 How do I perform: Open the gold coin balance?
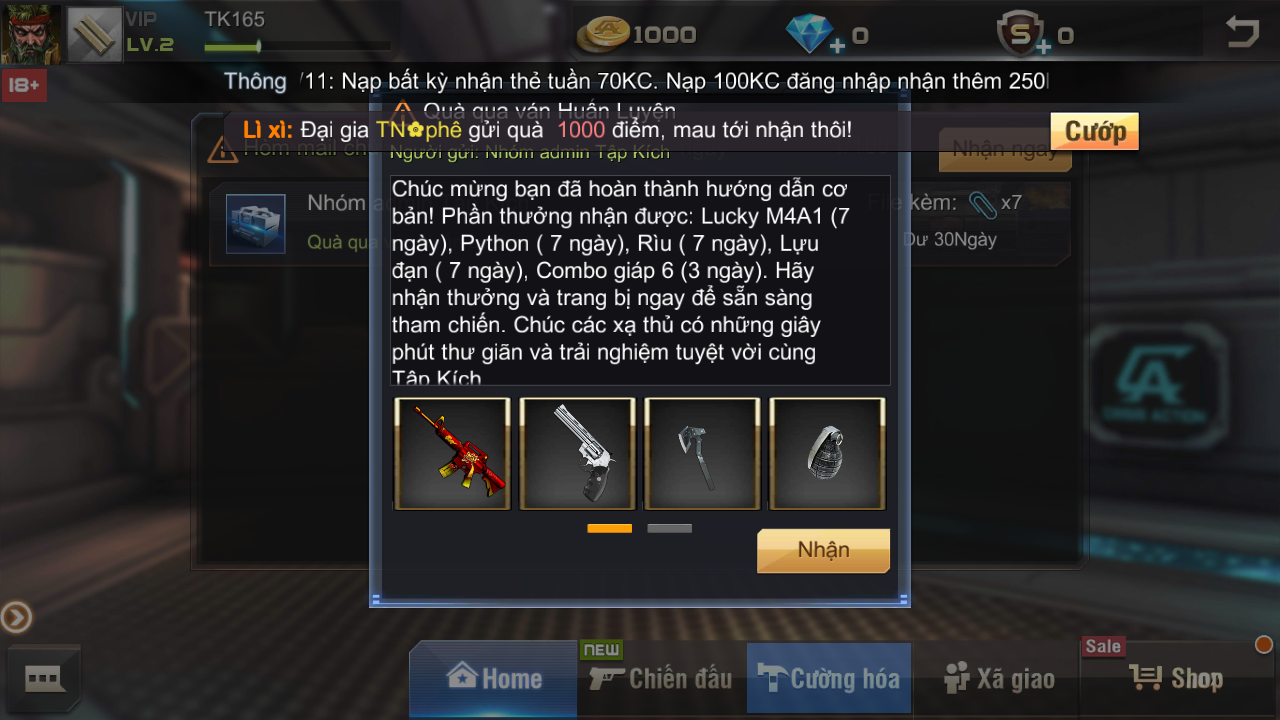pyautogui.click(x=636, y=34)
